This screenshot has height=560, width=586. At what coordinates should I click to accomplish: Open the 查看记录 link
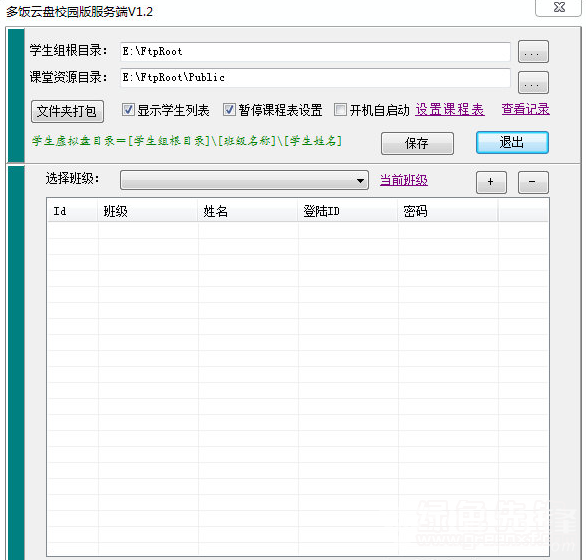click(525, 109)
